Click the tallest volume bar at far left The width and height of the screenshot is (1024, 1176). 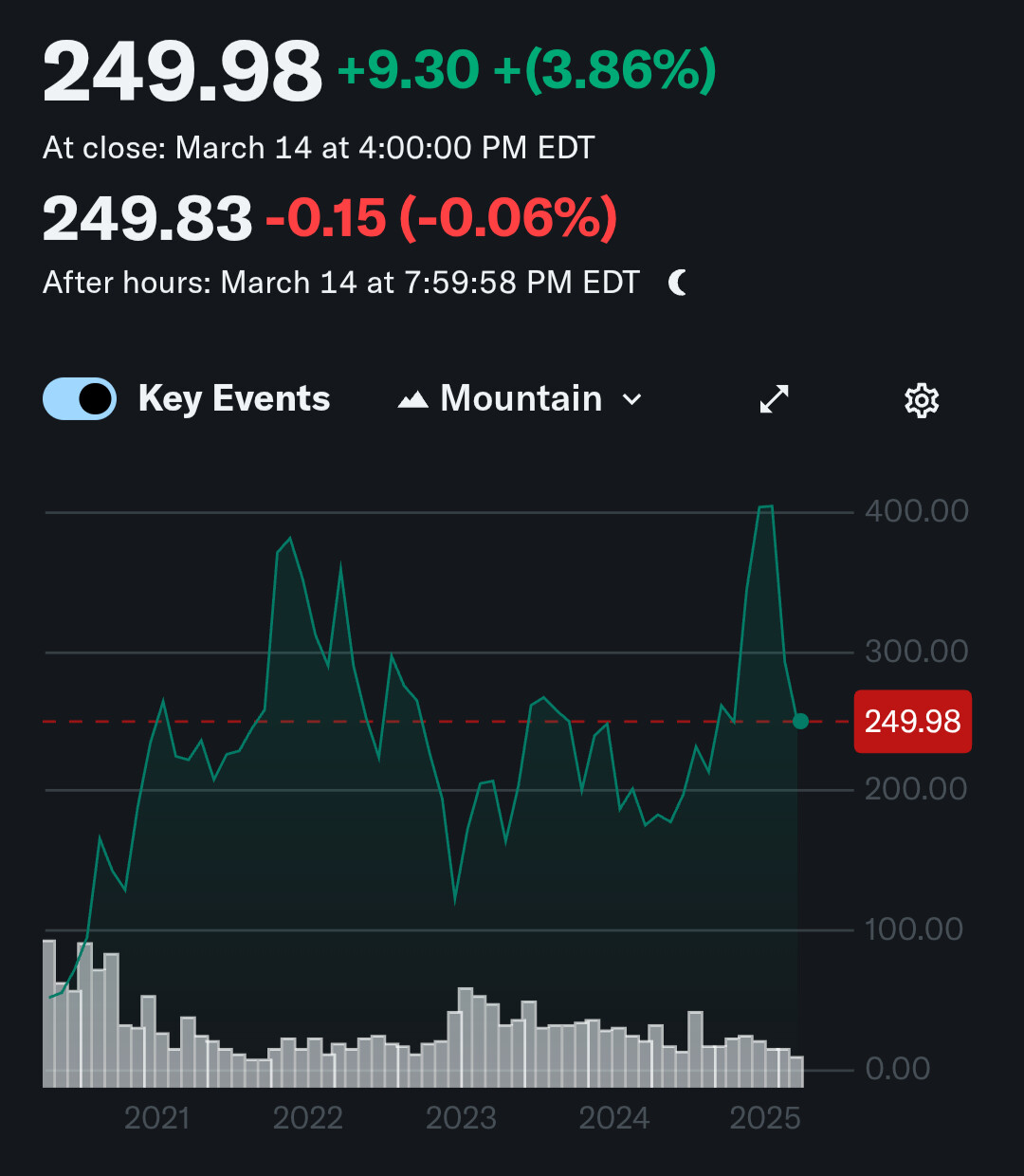click(x=49, y=1013)
